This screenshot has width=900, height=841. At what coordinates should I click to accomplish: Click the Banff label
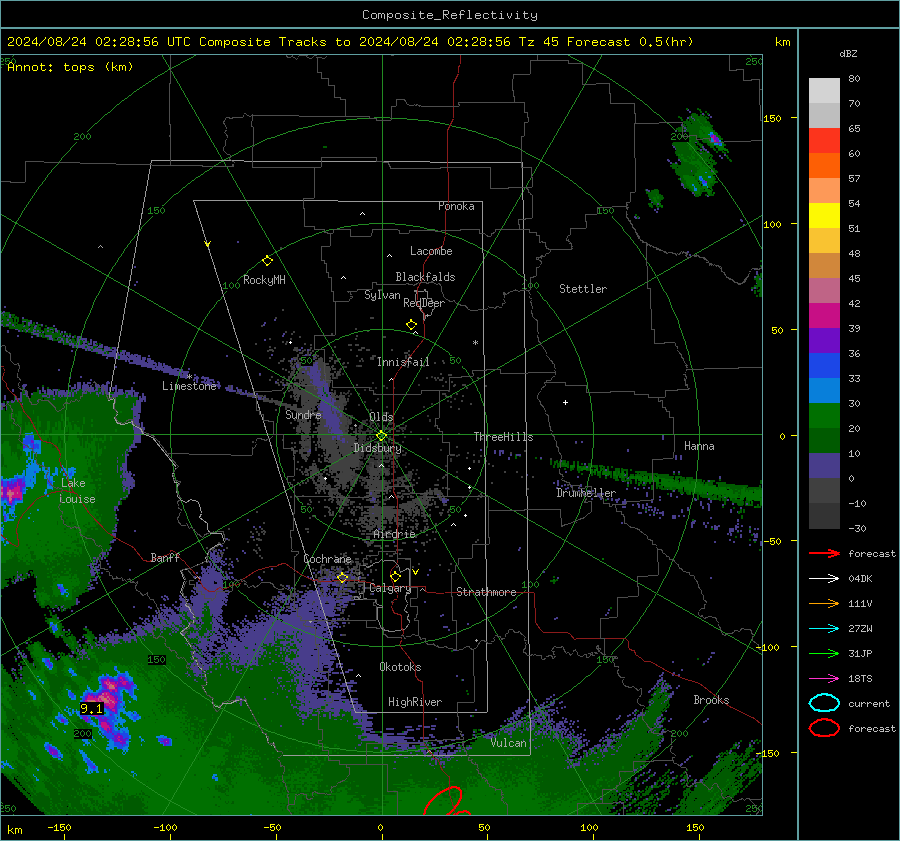[165, 558]
